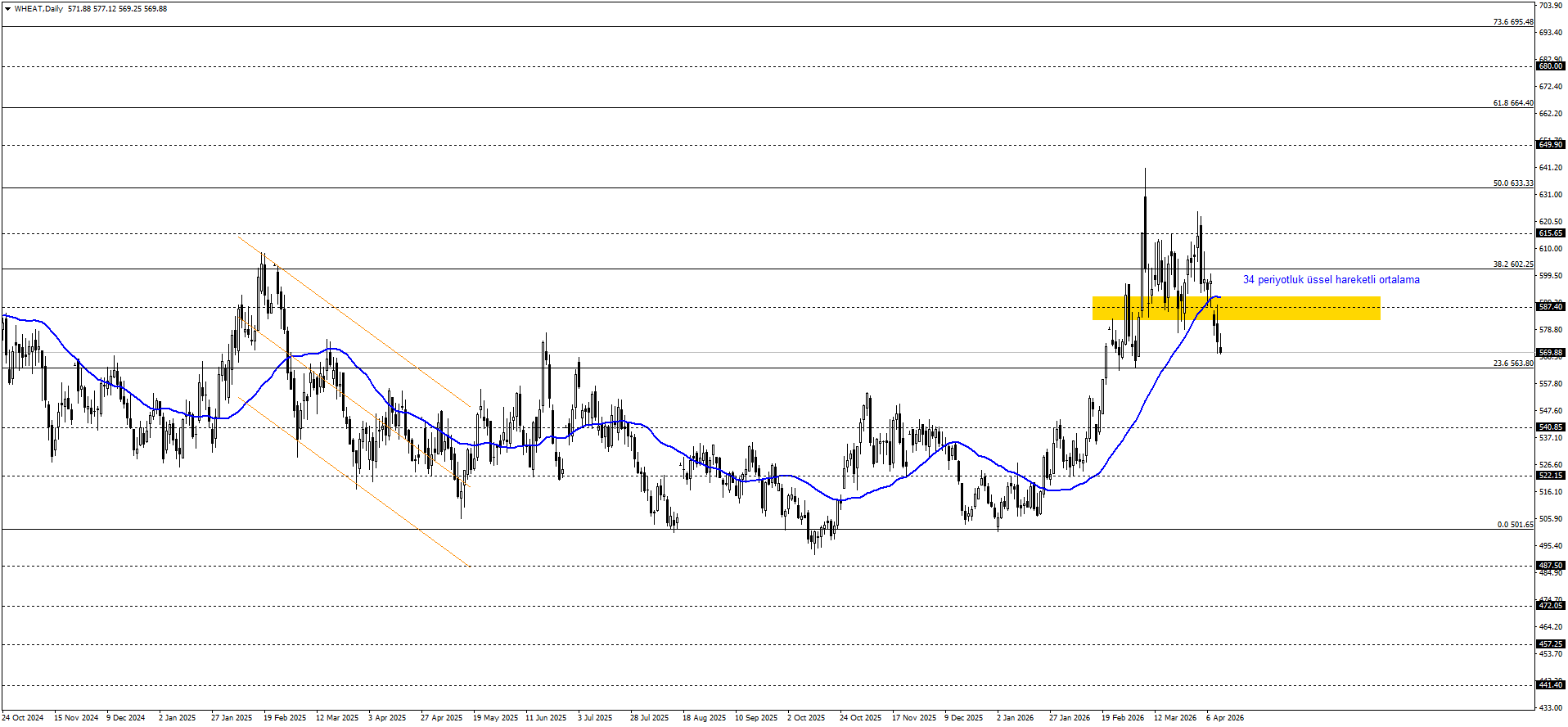Select the 522.15 price level tag
Image resolution: width=1568 pixels, height=727 pixels.
coord(1550,476)
